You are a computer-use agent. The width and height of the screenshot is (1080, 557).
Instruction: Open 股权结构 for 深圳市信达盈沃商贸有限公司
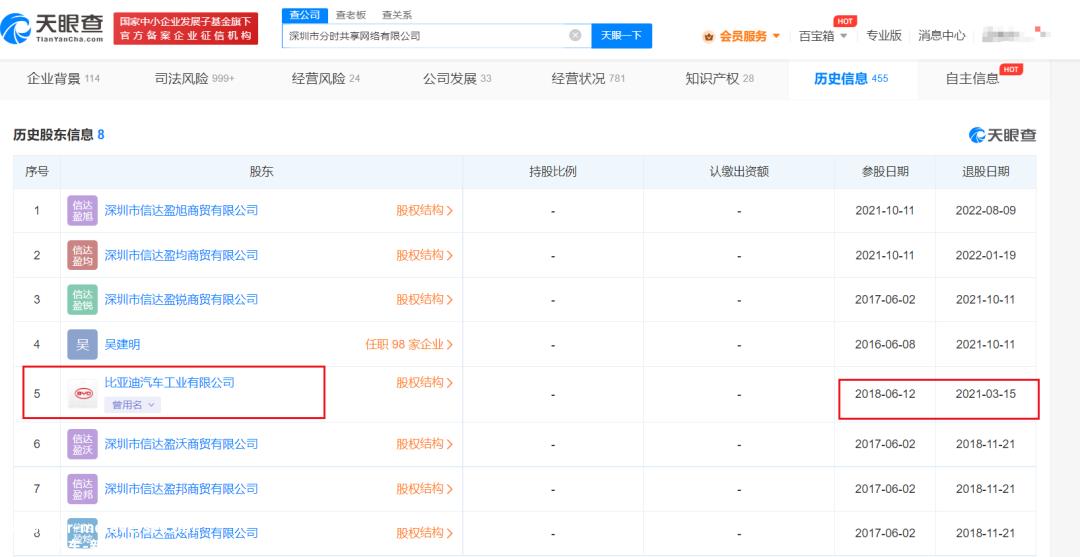click(424, 444)
